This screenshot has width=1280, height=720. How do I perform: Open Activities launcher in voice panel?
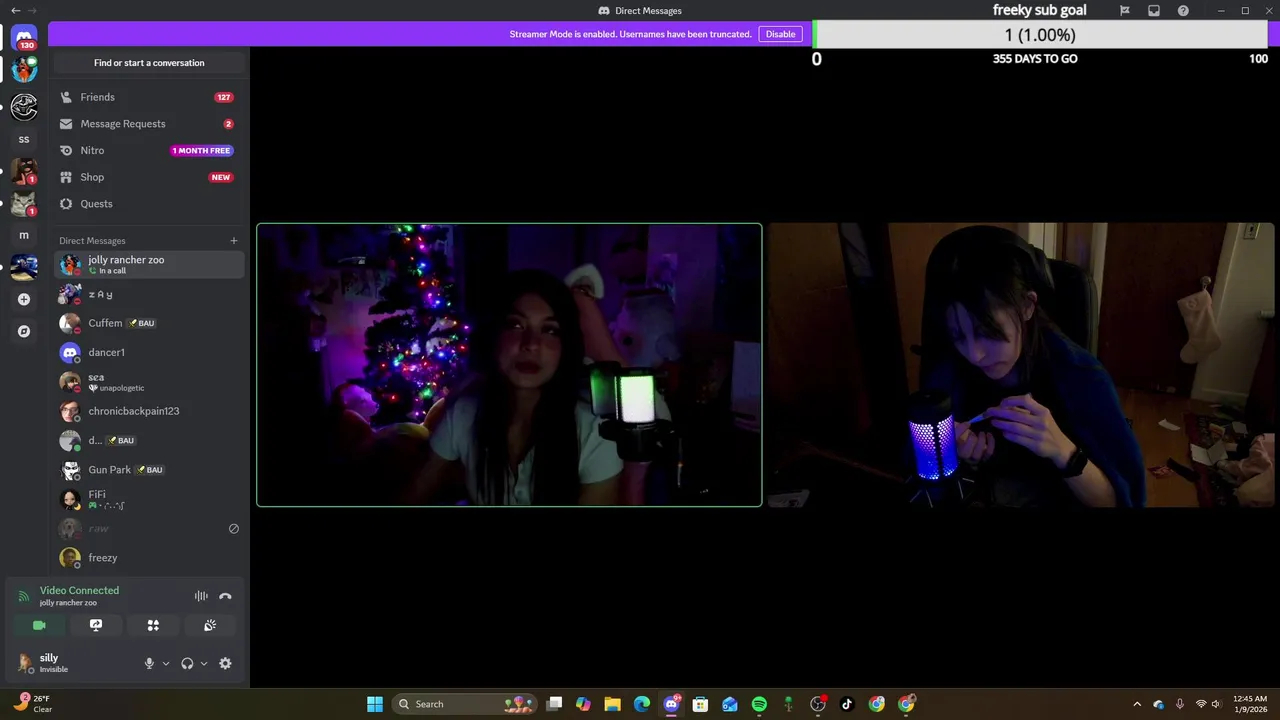coord(153,625)
